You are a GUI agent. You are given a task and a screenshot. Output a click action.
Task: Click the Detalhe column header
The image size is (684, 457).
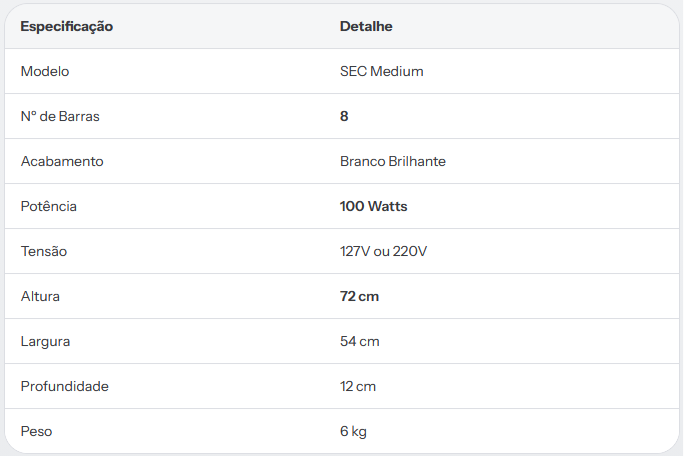(x=366, y=27)
